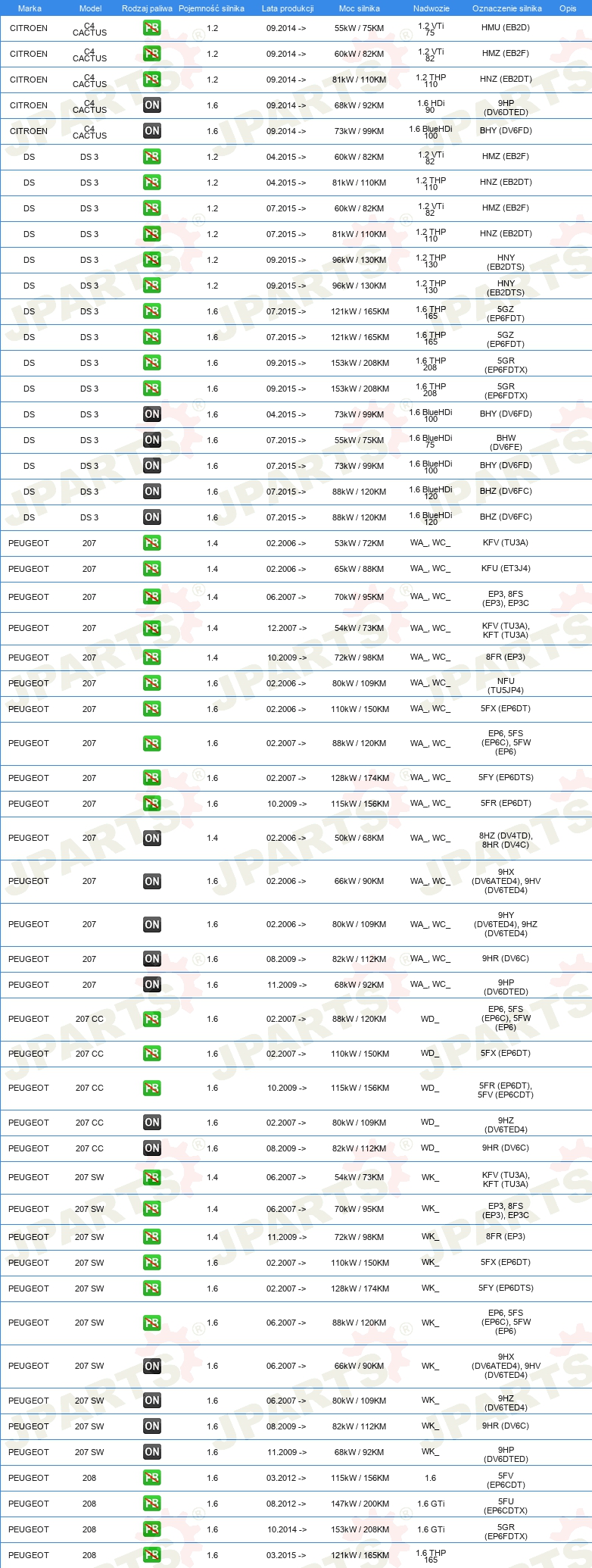Image resolution: width=592 pixels, height=1568 pixels.
Task: Click petrol icon in Peugeot 207 KFU (ET3J4) row
Action: click(x=151, y=569)
